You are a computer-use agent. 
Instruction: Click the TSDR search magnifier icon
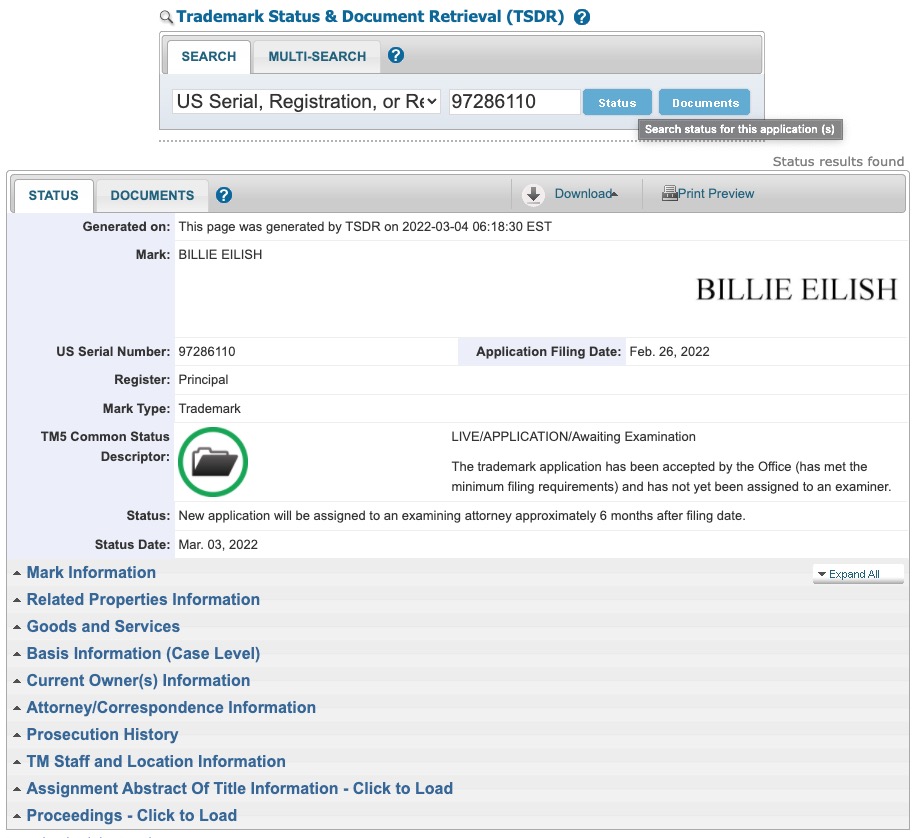166,16
